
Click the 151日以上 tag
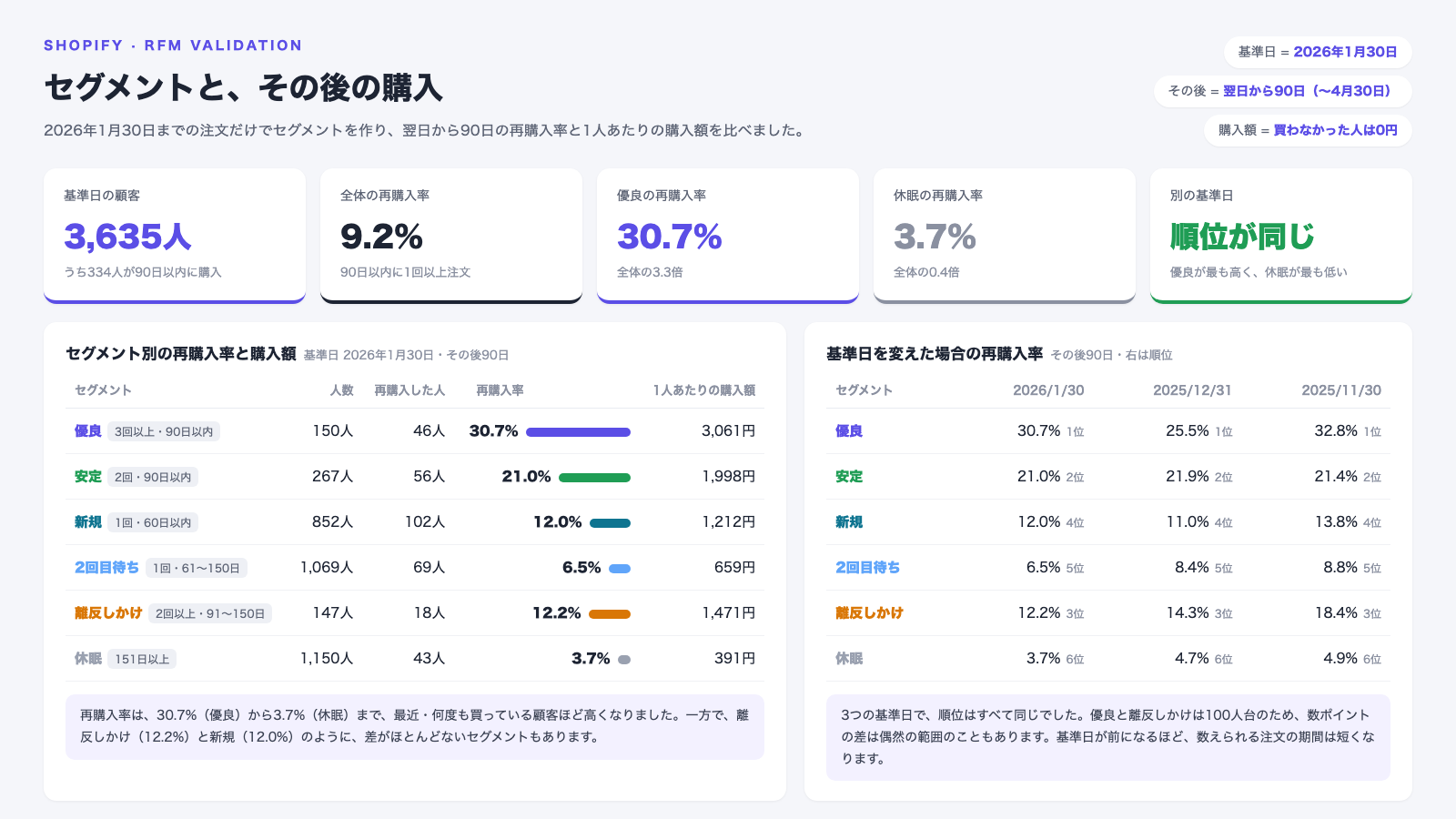pyautogui.click(x=142, y=659)
